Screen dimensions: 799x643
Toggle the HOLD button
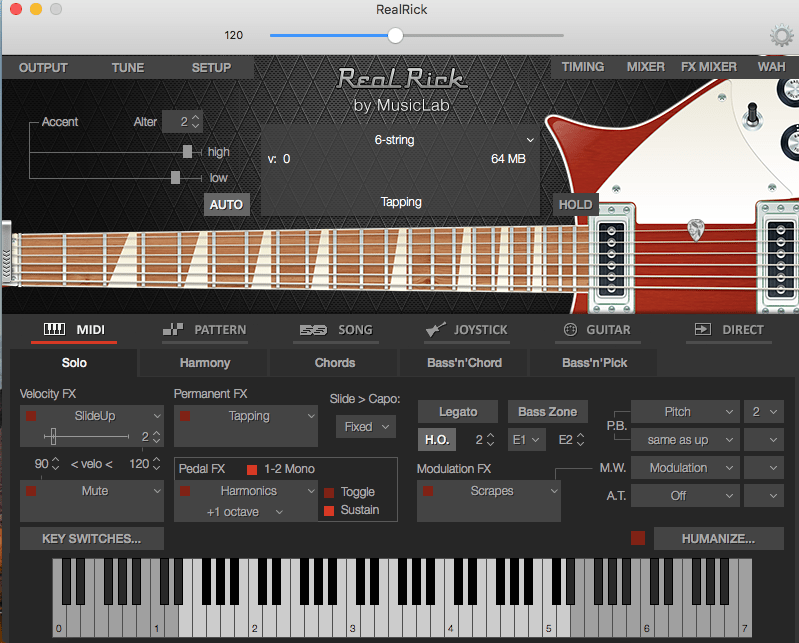(x=575, y=204)
